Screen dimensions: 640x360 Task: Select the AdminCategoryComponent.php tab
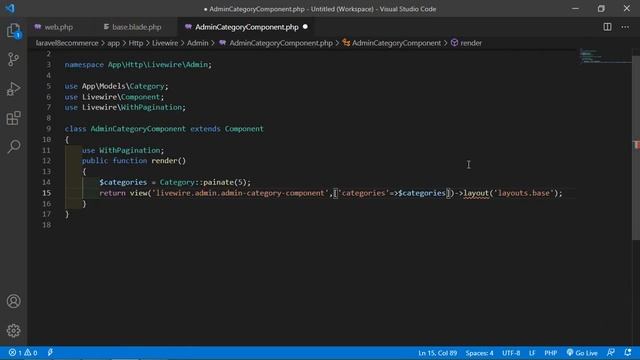click(x=247, y=27)
